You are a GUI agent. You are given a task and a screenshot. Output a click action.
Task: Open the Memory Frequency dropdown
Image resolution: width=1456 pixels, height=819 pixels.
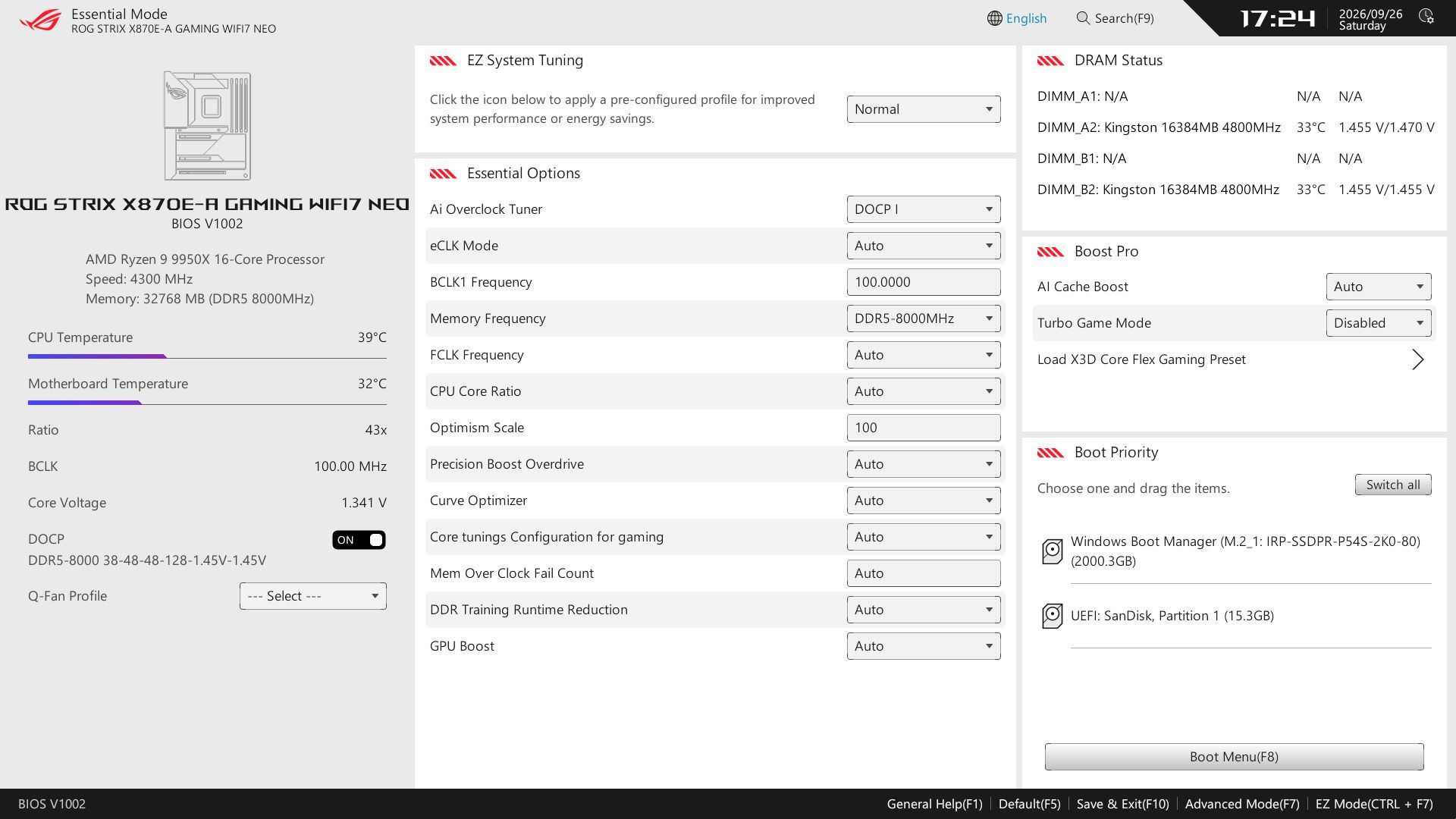pyautogui.click(x=924, y=318)
